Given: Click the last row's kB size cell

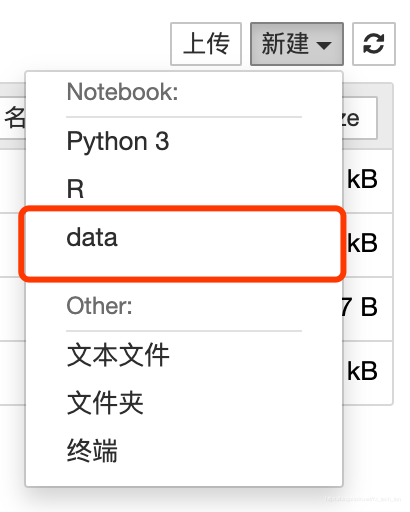Looking at the screenshot, I should click(362, 371).
